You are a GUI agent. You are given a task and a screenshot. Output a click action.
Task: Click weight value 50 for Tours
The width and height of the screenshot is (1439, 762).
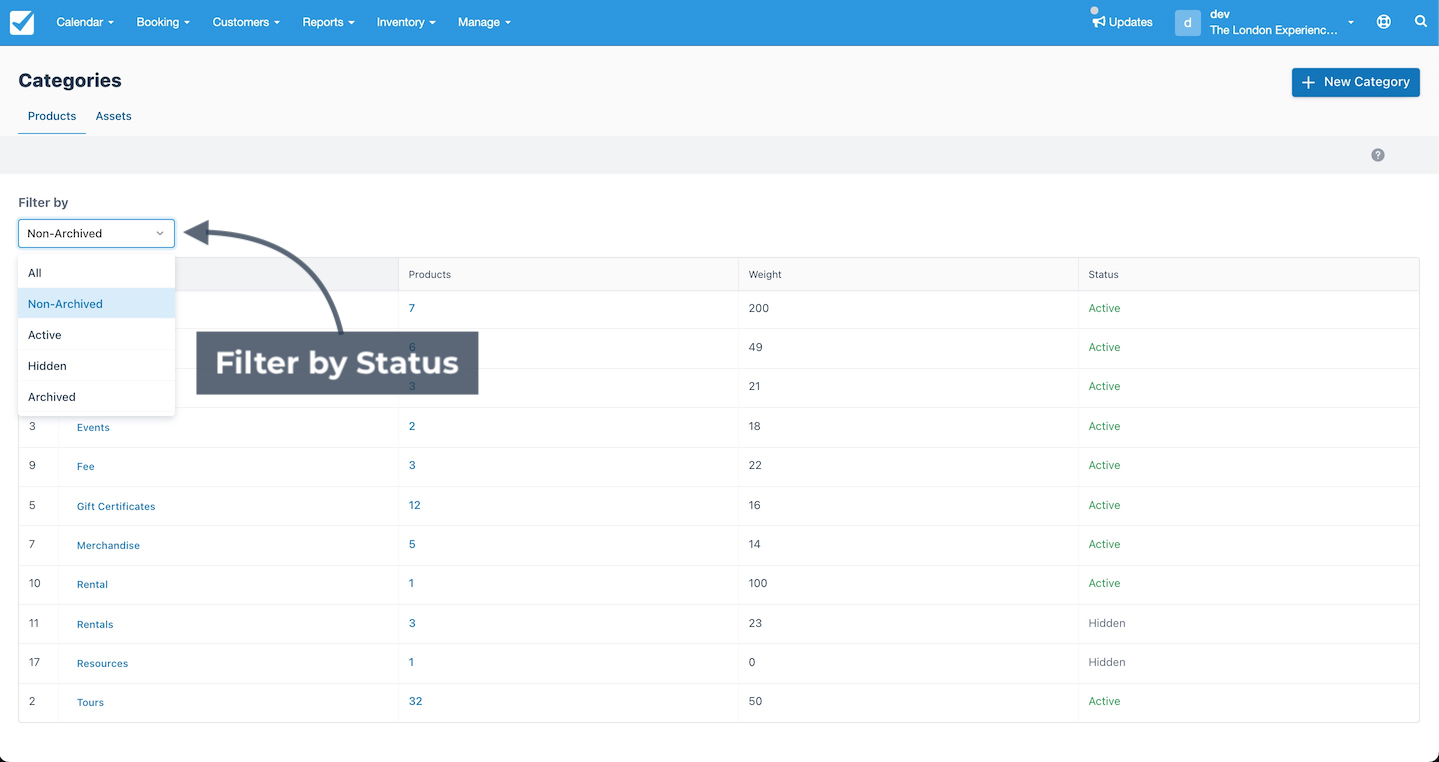[755, 701]
